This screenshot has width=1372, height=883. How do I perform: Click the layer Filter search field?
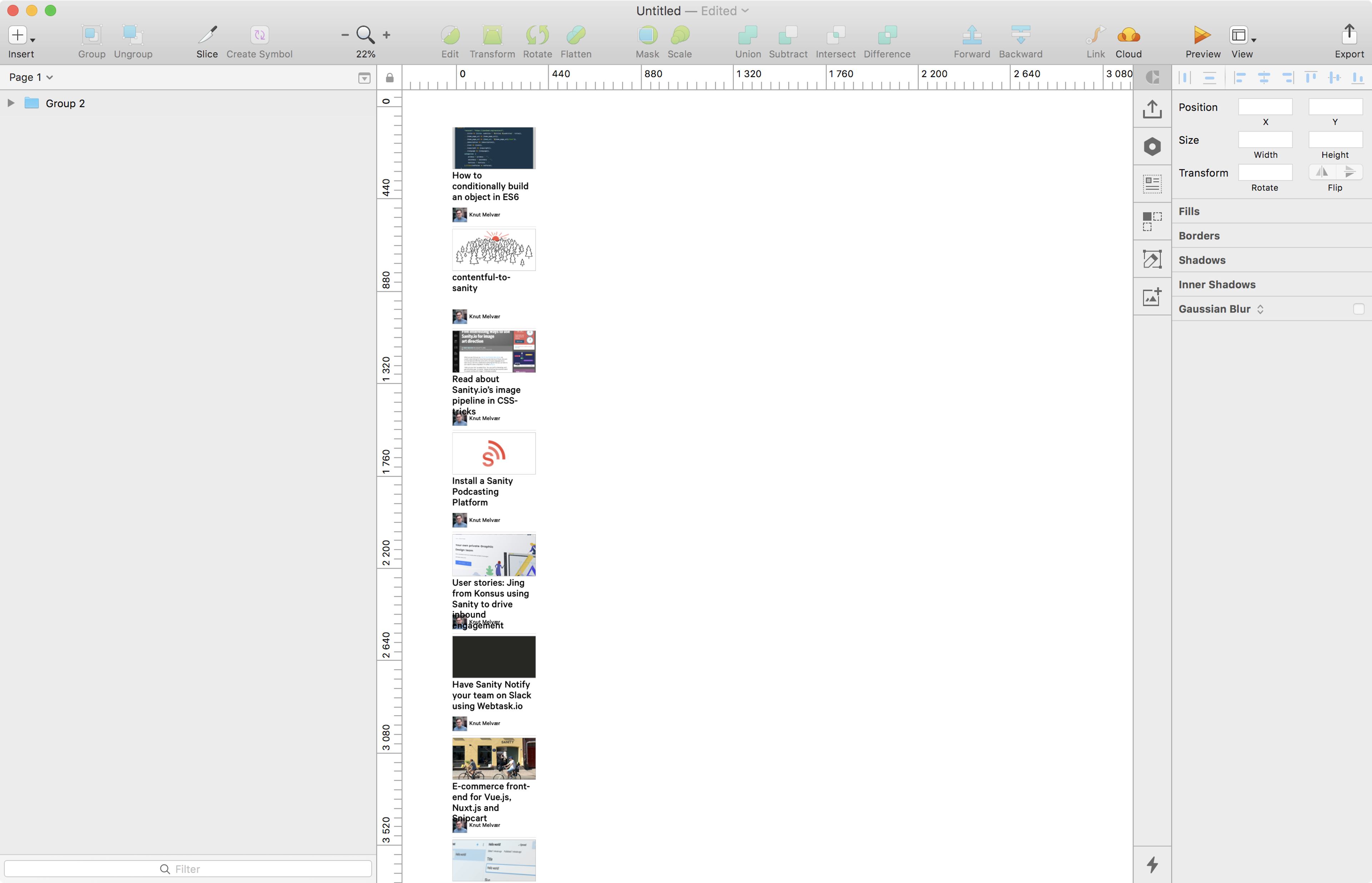(188, 869)
